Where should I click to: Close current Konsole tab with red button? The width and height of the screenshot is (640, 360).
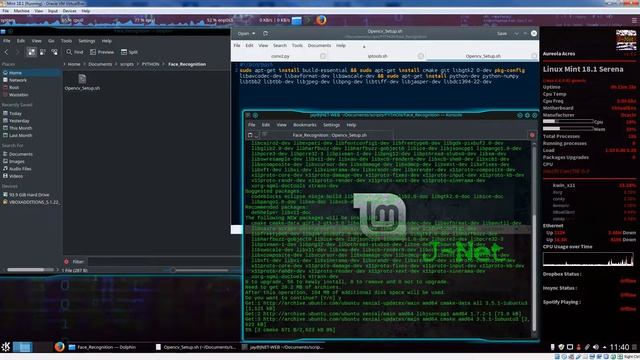tap(532, 135)
